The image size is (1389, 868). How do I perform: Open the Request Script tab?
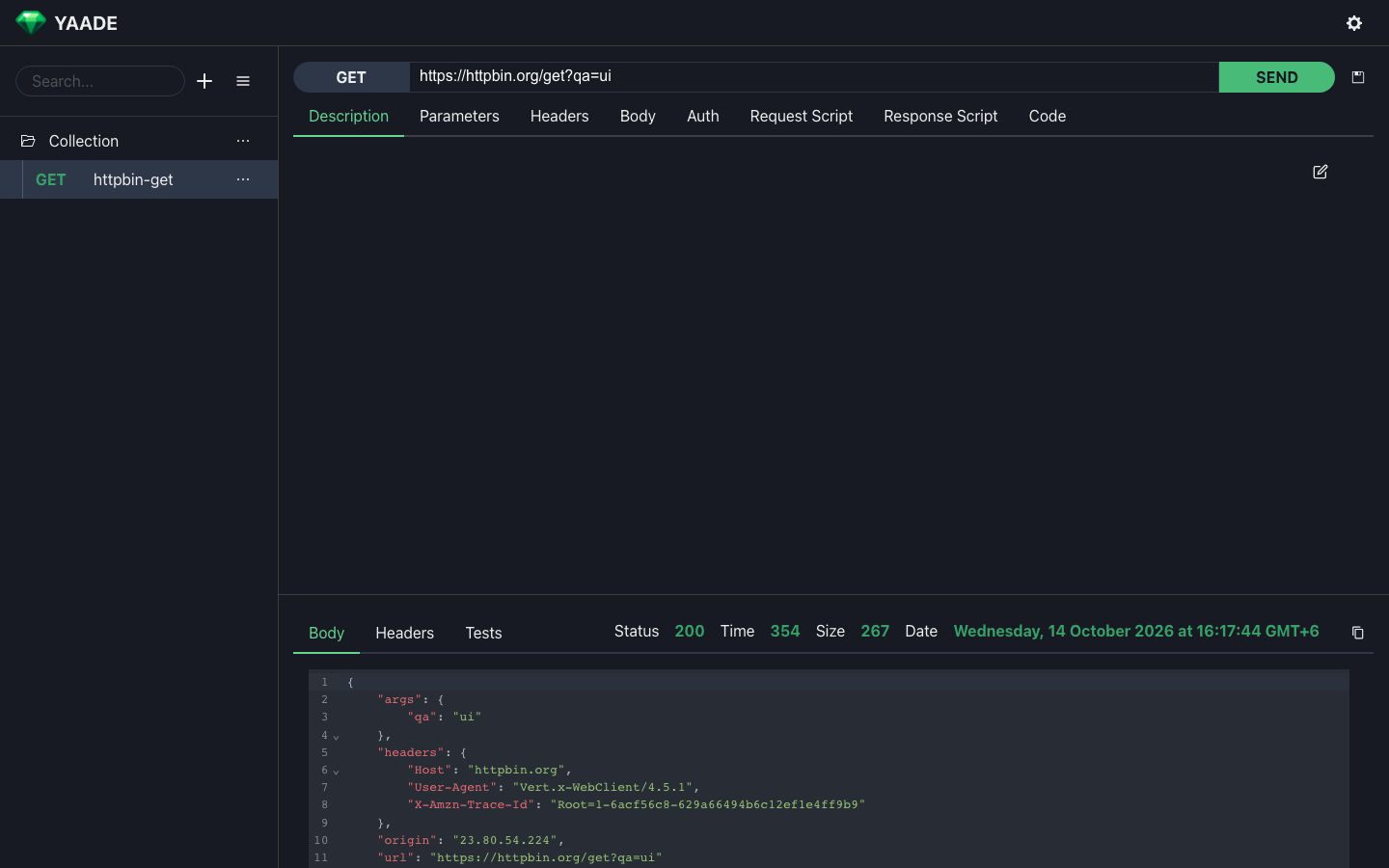(x=802, y=116)
